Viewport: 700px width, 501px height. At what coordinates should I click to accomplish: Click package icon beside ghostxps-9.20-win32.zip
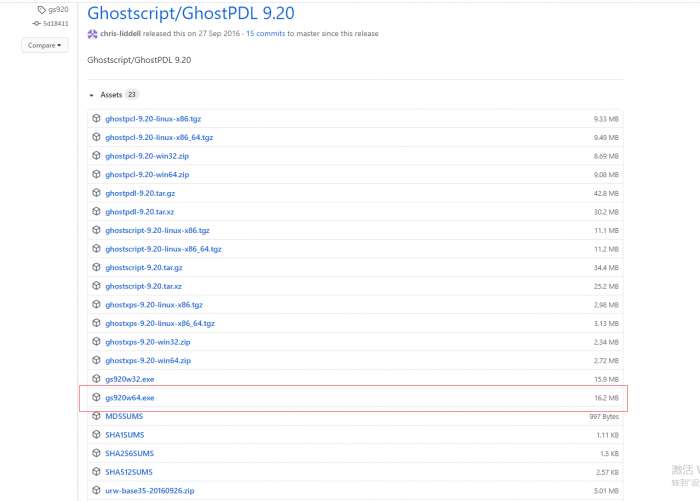point(96,342)
